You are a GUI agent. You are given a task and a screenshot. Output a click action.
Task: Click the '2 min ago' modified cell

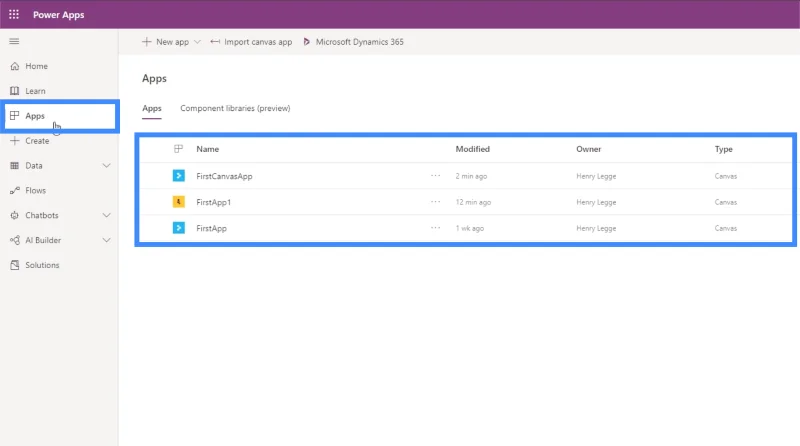click(x=471, y=176)
